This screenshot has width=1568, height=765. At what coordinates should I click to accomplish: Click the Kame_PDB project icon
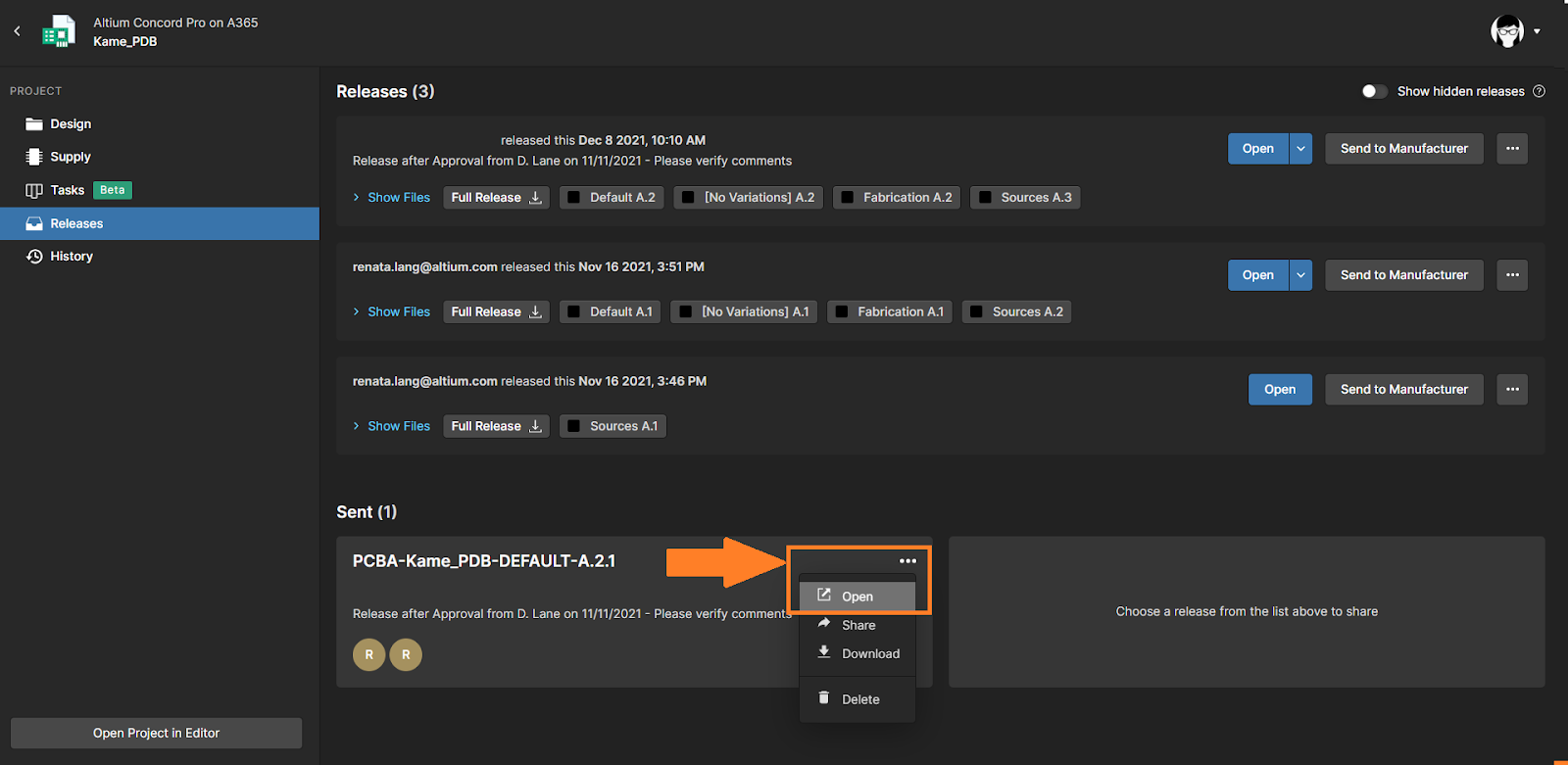tap(59, 31)
